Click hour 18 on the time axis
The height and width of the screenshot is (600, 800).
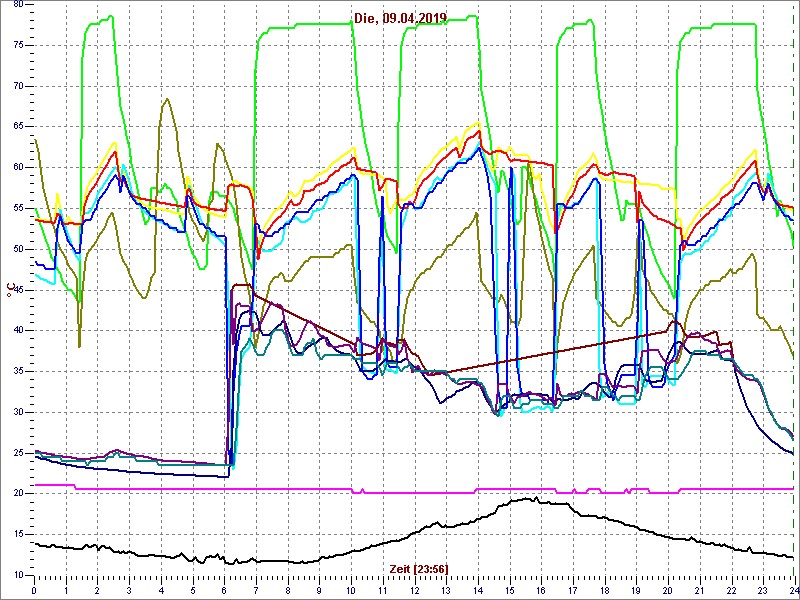(x=605, y=590)
